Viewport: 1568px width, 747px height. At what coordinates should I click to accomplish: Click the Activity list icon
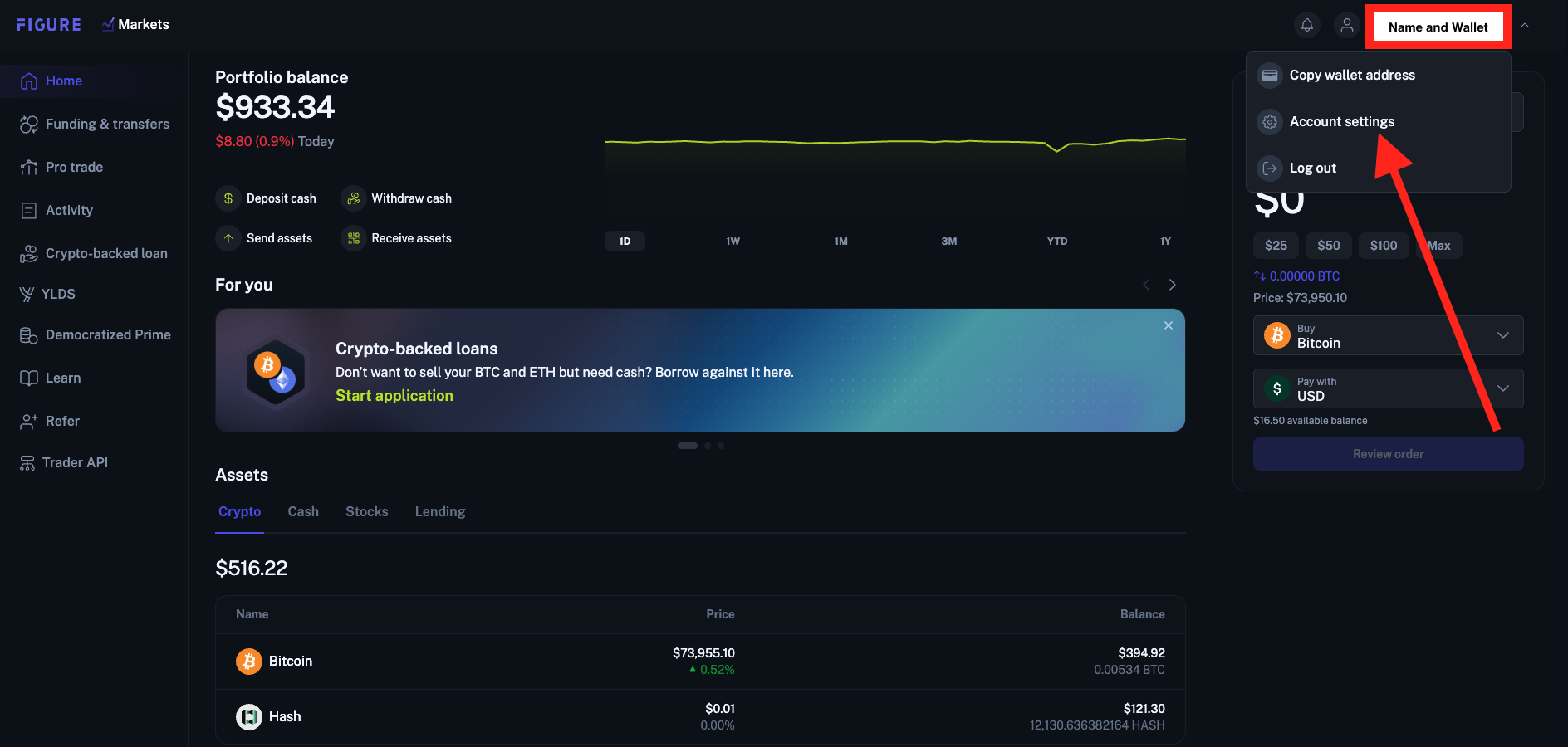29,210
